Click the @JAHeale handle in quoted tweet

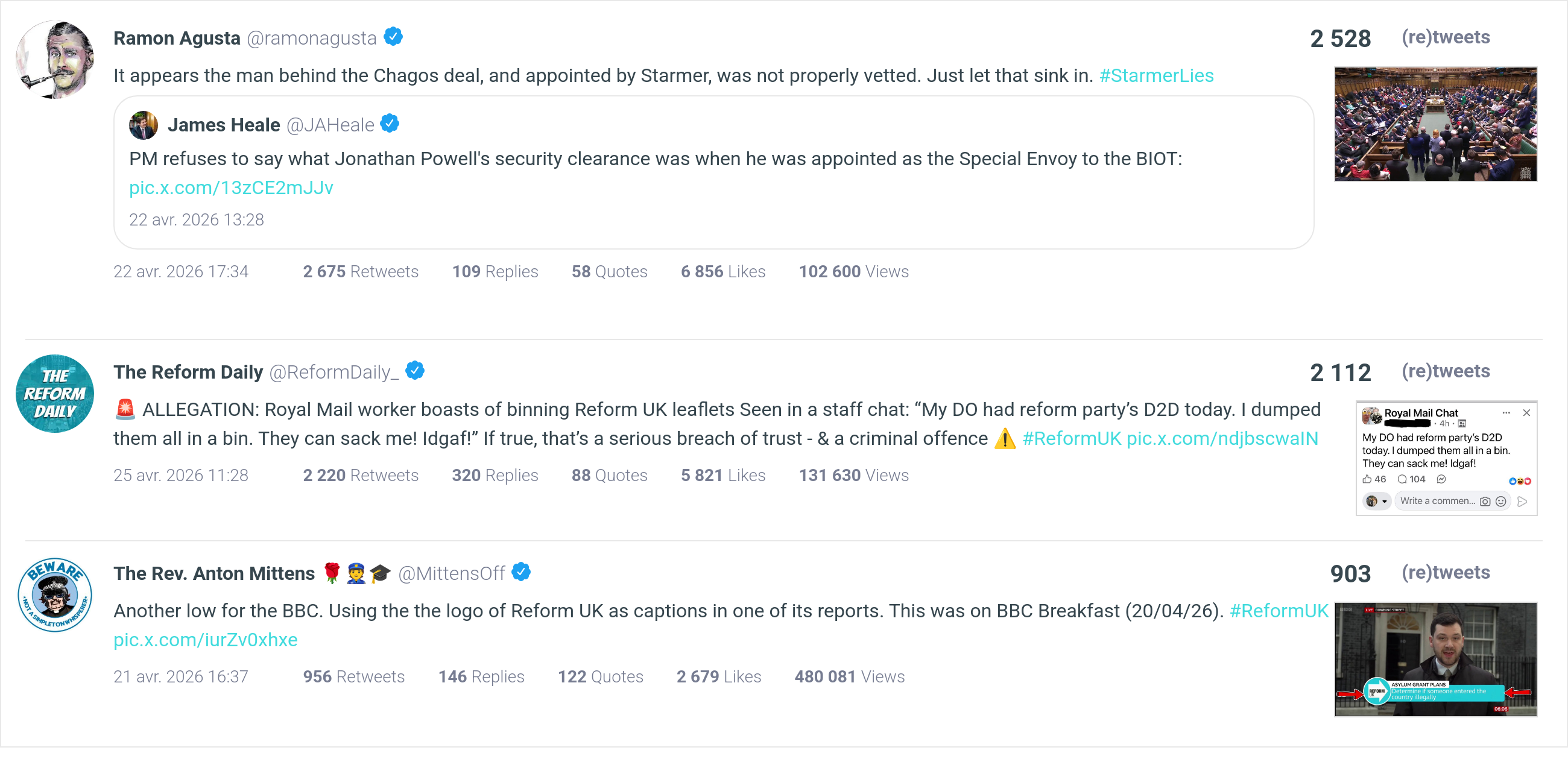(x=330, y=125)
